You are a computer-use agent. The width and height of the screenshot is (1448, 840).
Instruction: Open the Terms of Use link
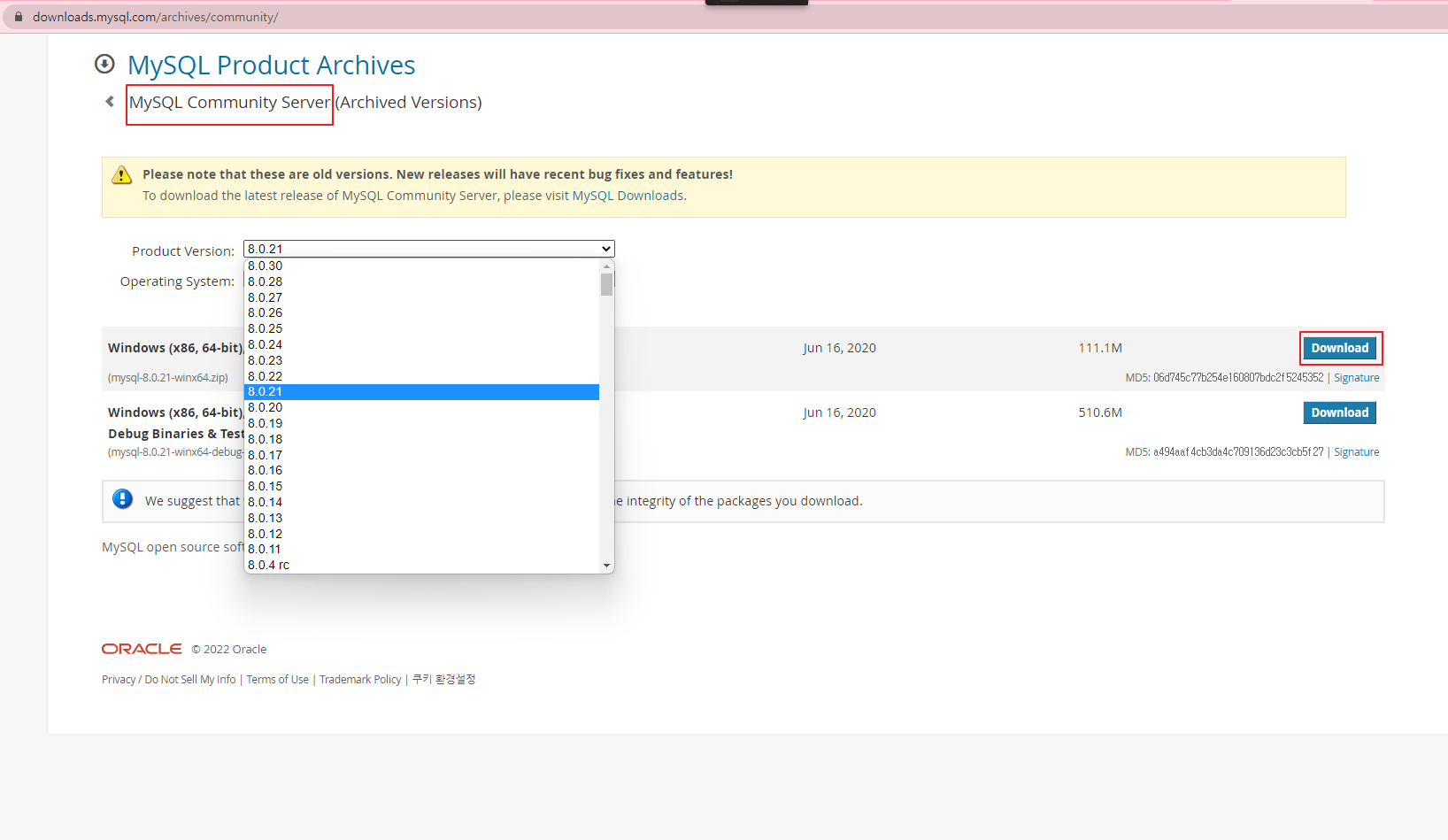pos(277,679)
